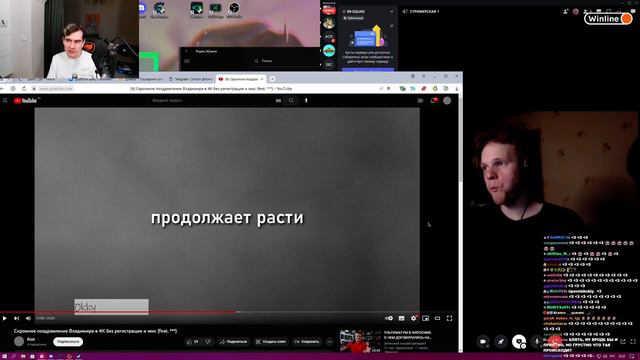Click the Яндекс Музыка search field
The width and height of the screenshot is (640, 360).
point(286,61)
